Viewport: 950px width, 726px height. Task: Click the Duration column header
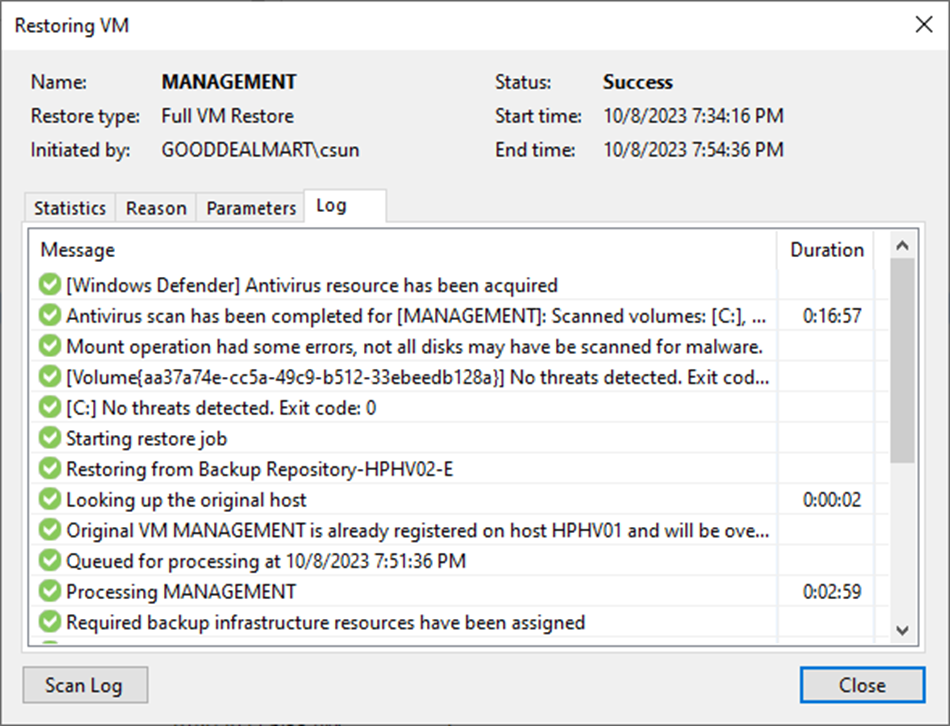(x=827, y=250)
